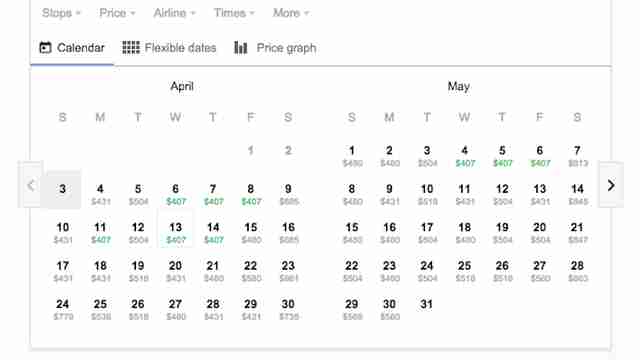The width and height of the screenshot is (640, 360).
Task: Open the Stops filter dropdown
Action: point(61,13)
